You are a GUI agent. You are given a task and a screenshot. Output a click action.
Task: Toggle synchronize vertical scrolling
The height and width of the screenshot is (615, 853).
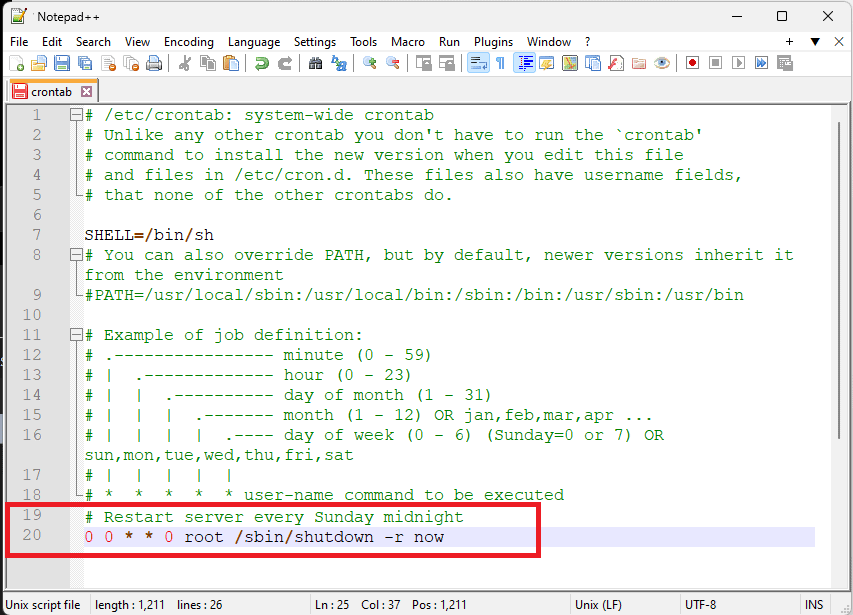tap(423, 62)
